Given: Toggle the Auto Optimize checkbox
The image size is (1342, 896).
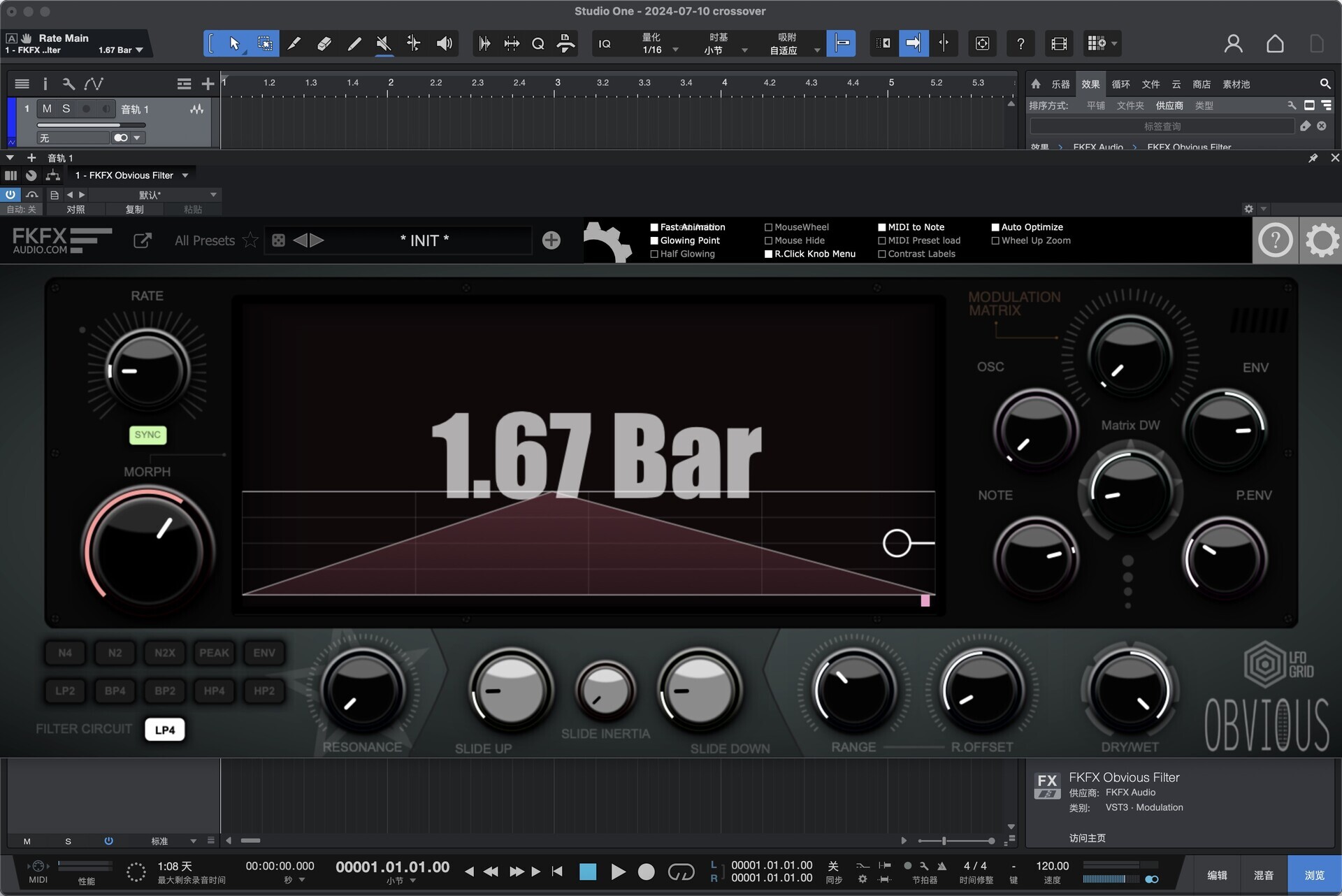Looking at the screenshot, I should pos(995,227).
